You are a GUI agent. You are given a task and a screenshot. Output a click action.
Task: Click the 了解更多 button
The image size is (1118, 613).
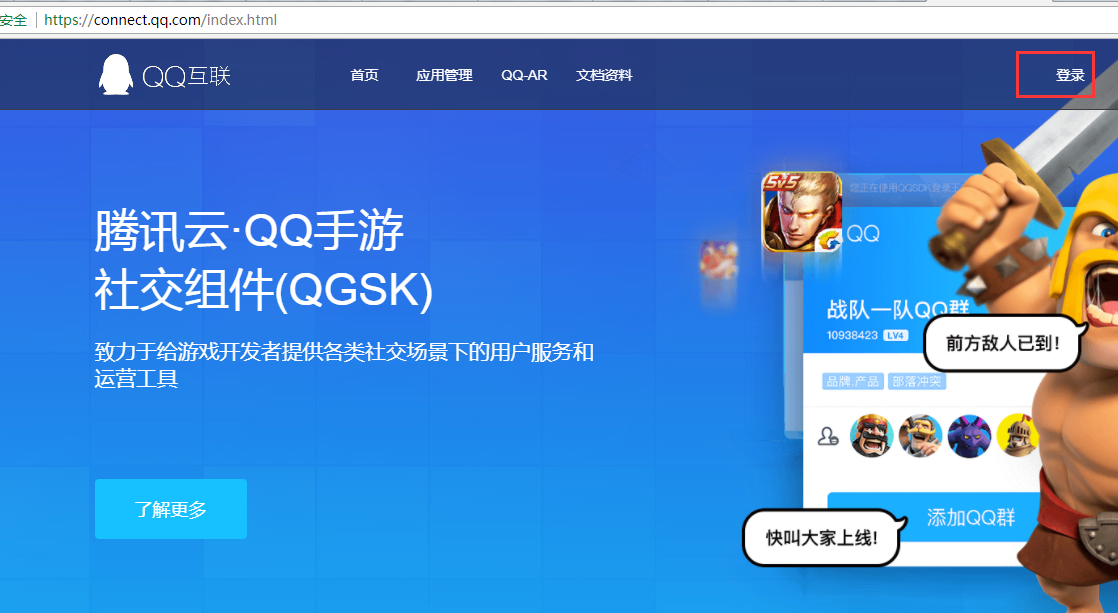pos(170,509)
